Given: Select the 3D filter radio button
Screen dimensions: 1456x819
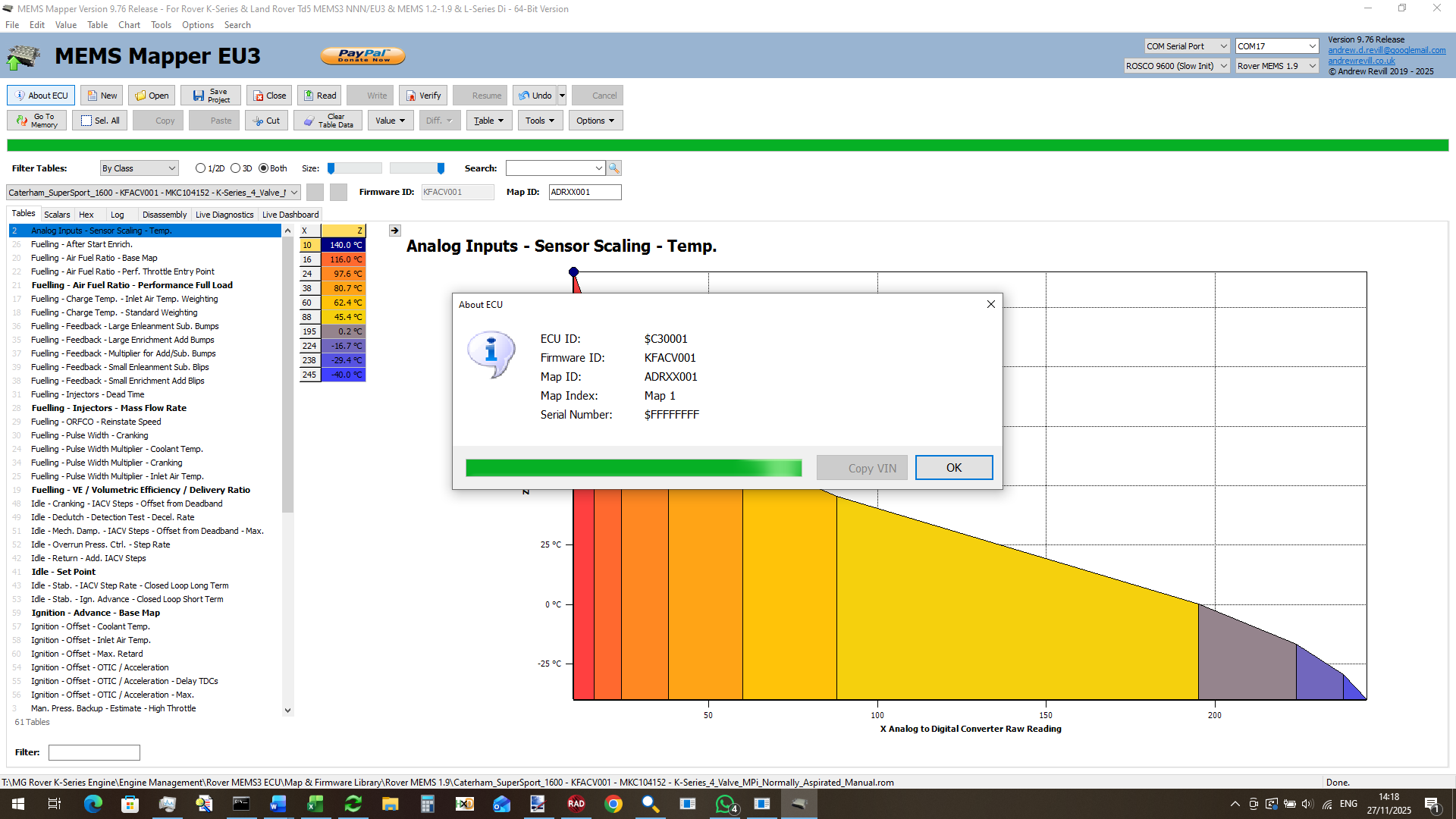Looking at the screenshot, I should (x=236, y=168).
